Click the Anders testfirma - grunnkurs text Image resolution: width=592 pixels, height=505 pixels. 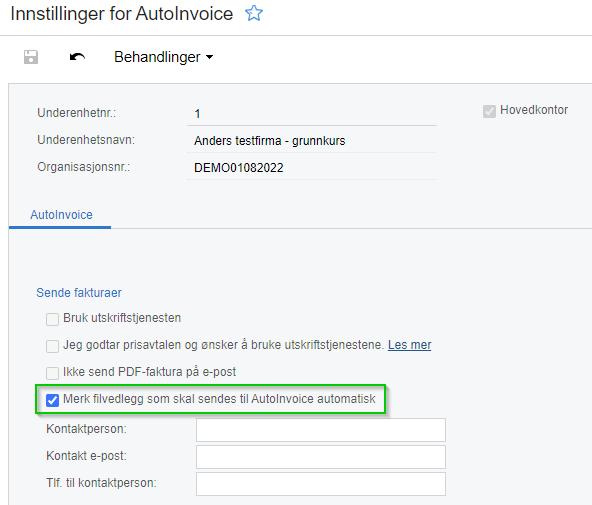click(x=270, y=141)
